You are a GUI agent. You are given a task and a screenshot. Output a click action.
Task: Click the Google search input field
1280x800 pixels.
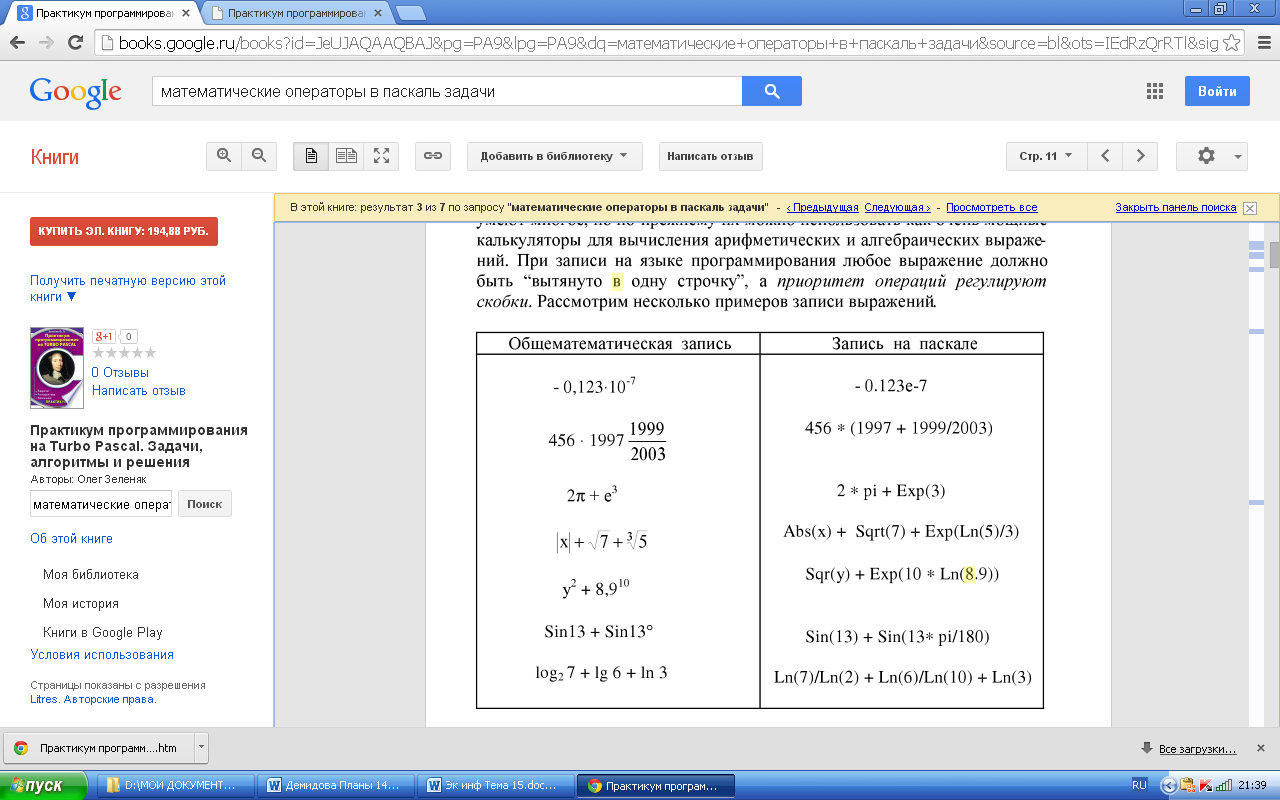click(447, 91)
